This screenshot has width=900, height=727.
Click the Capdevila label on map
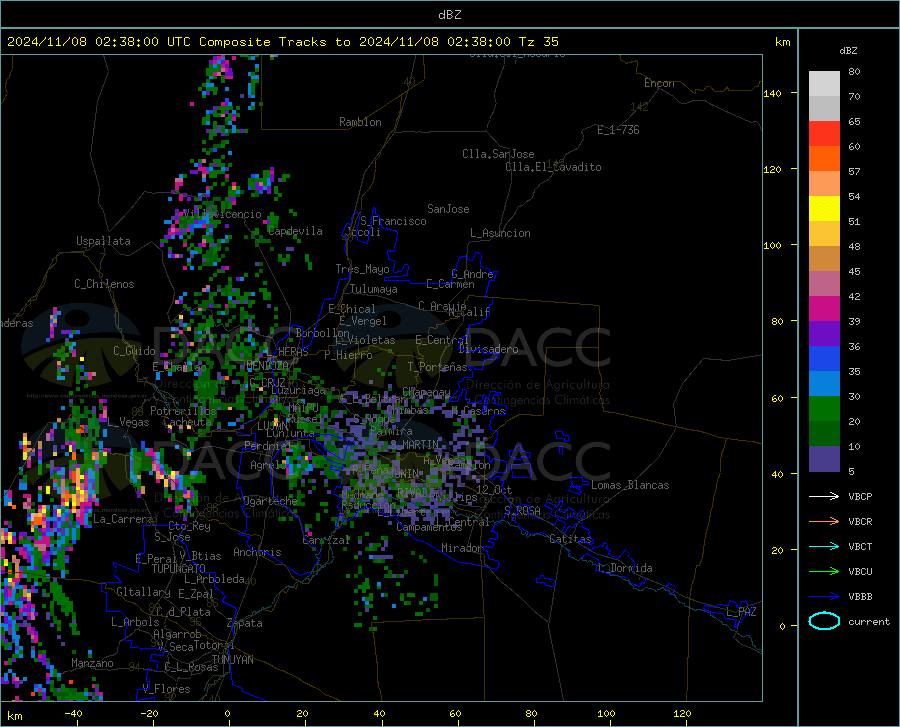[x=295, y=231]
